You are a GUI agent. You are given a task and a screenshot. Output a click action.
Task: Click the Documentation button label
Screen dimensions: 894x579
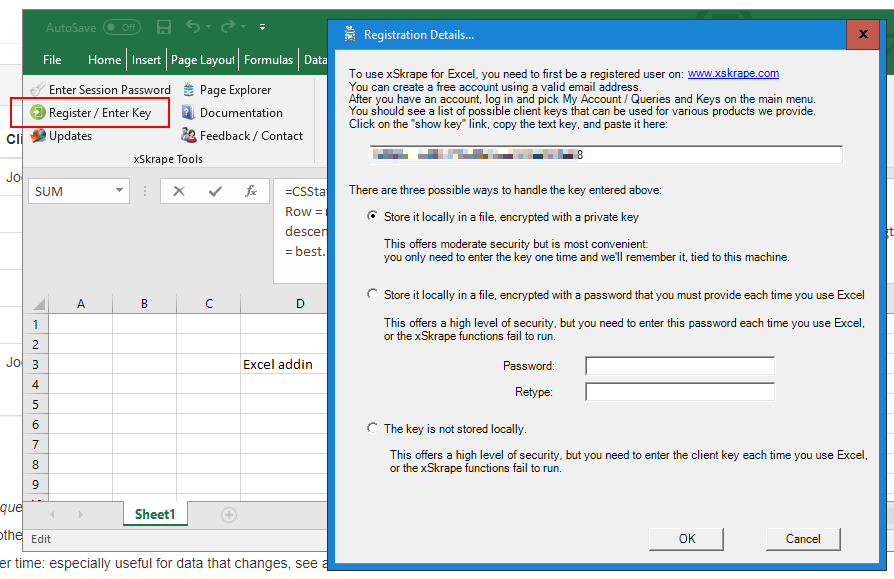[x=241, y=113]
